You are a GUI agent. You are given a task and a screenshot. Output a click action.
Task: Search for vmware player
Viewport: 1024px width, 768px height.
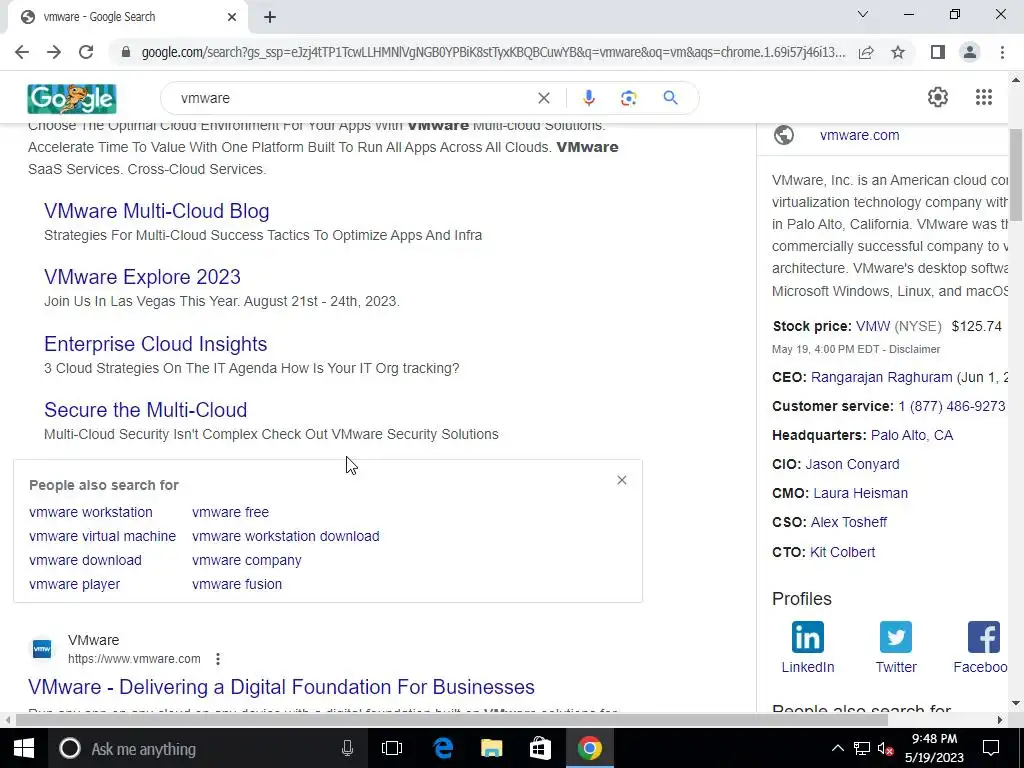click(x=74, y=584)
